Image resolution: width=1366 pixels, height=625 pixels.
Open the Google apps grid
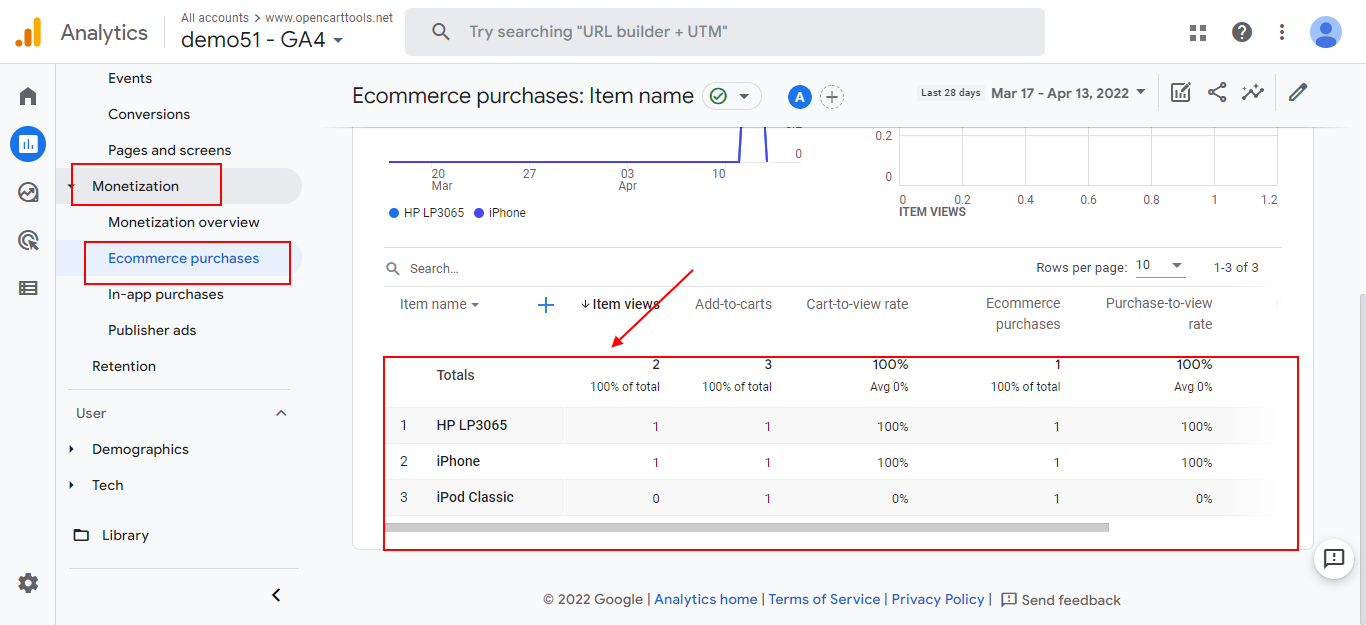point(1198,32)
